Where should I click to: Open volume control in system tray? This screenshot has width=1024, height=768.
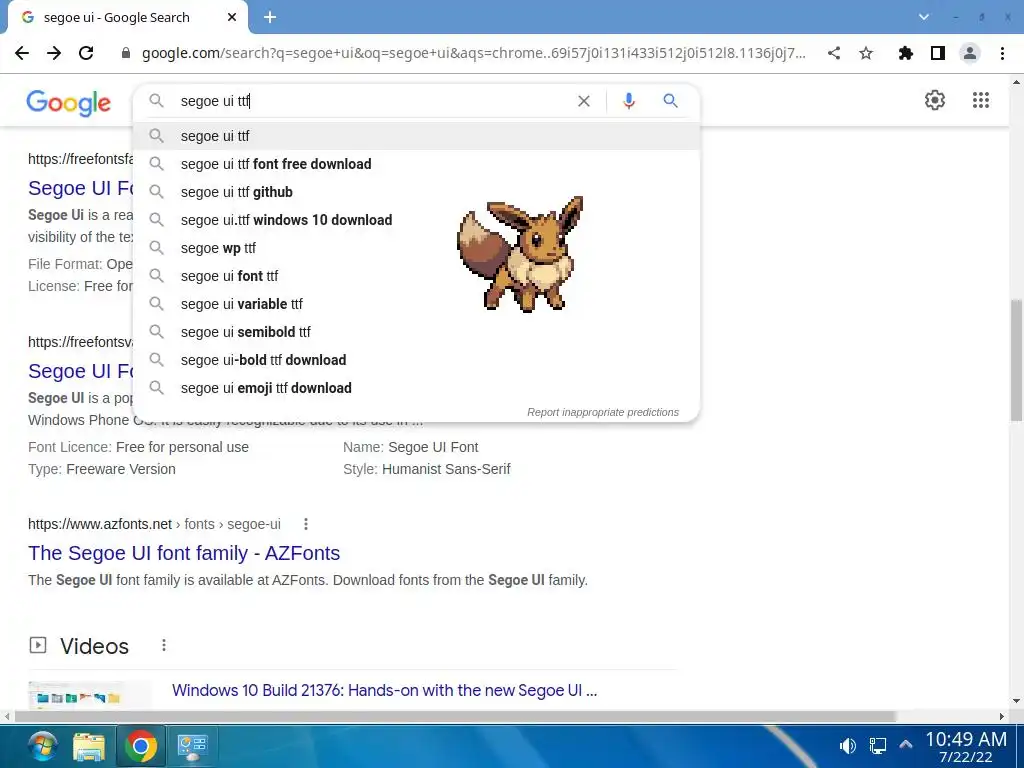(x=848, y=746)
